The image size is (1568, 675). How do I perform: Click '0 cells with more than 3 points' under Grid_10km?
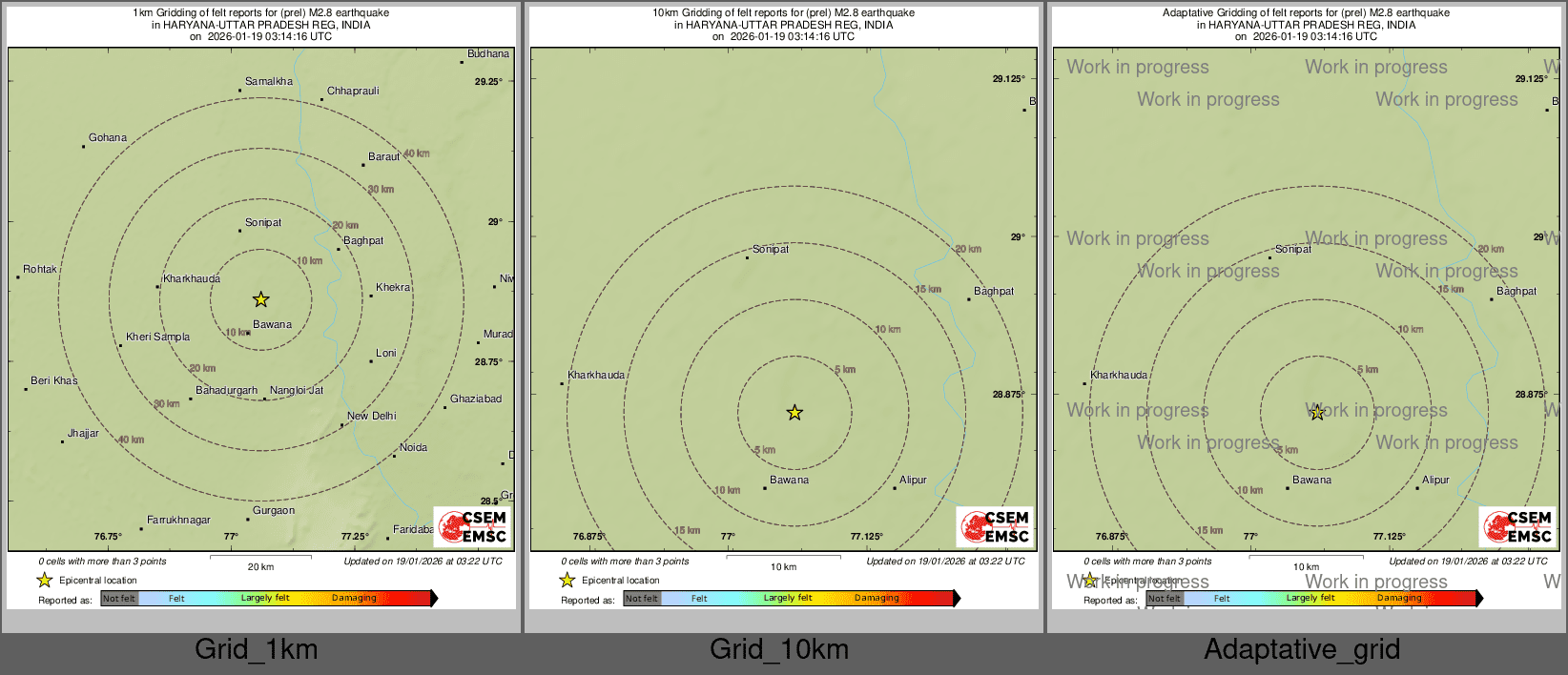[x=625, y=562]
